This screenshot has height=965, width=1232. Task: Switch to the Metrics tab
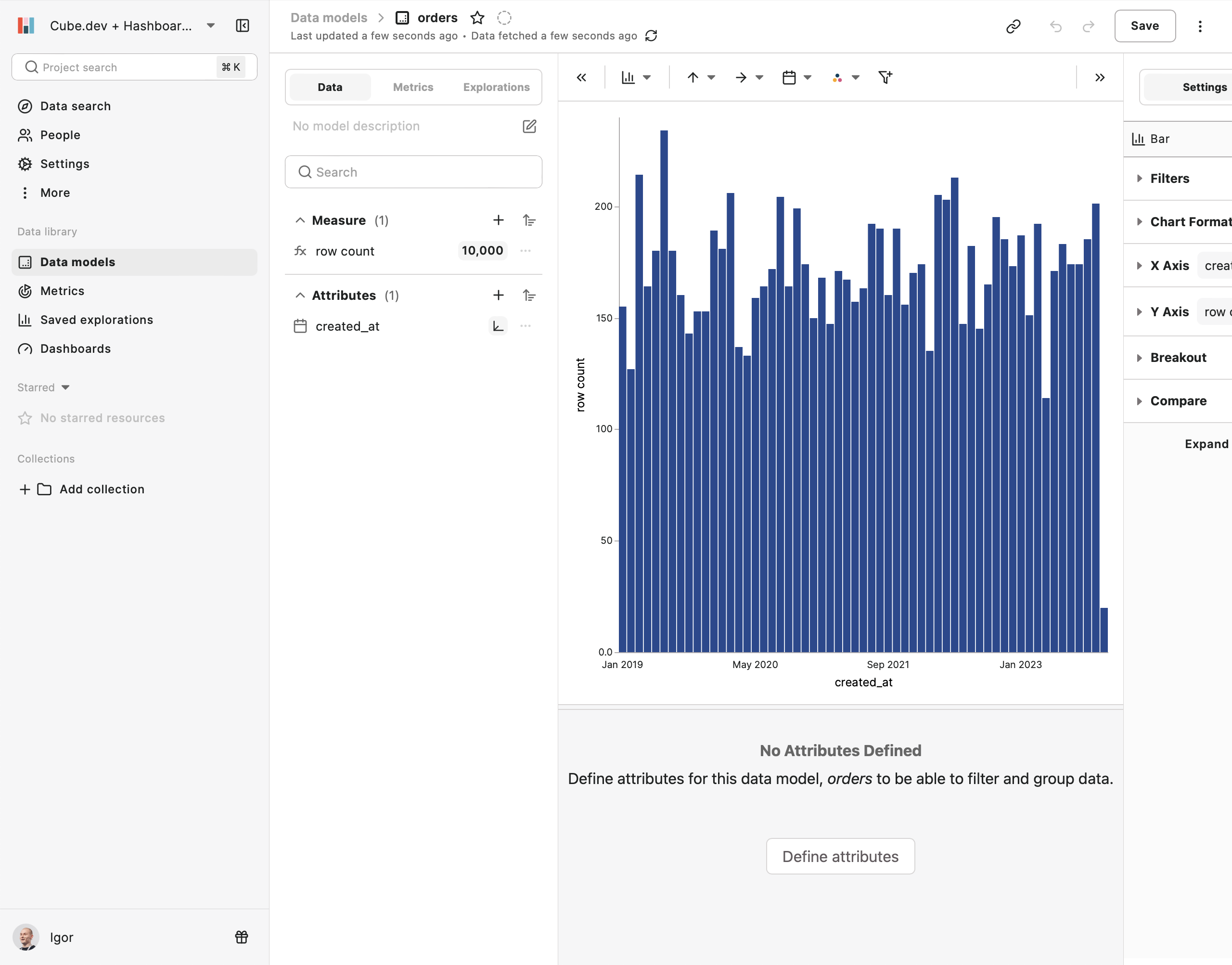coord(413,87)
